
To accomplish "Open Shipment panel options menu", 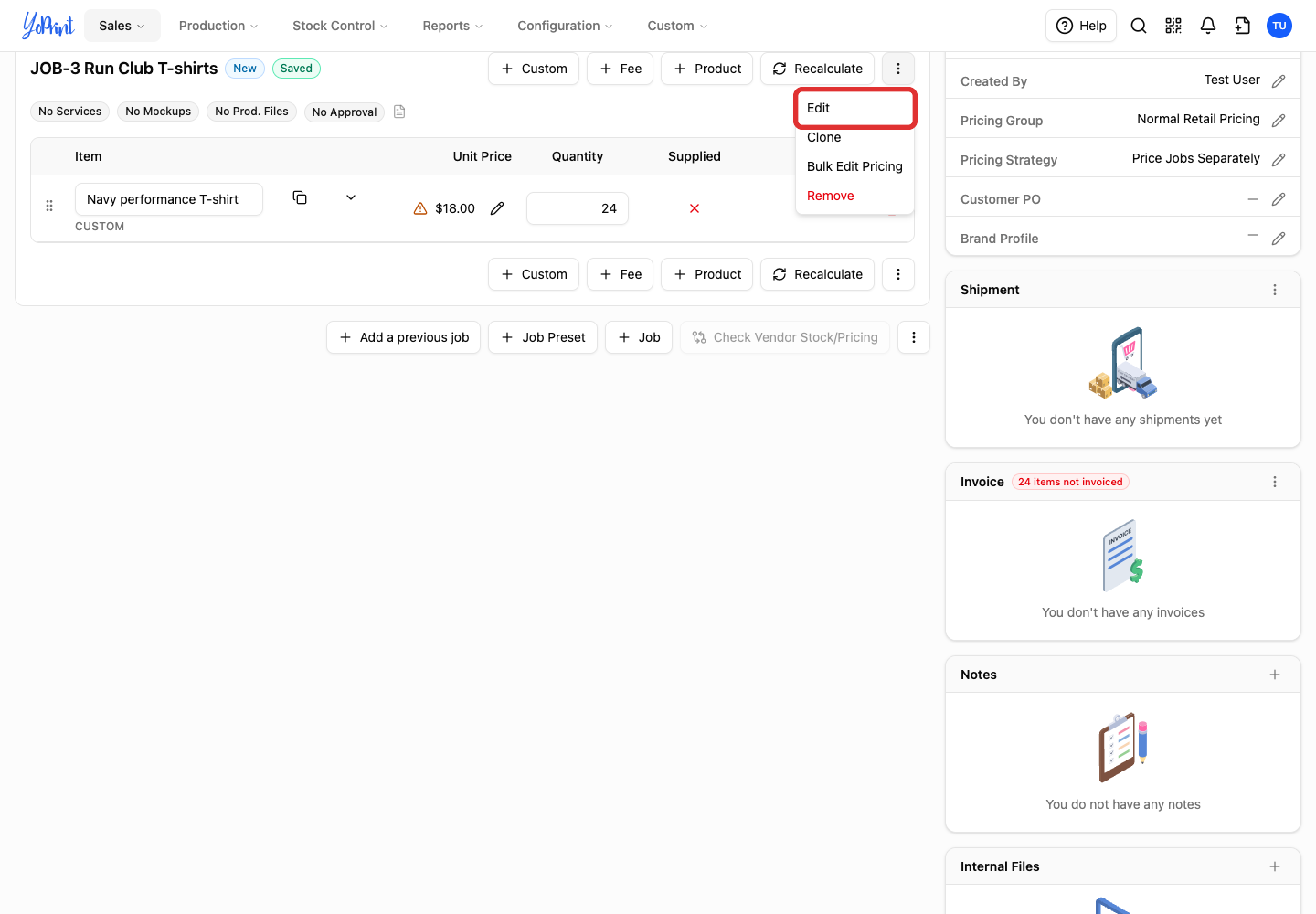I will pos(1275,290).
